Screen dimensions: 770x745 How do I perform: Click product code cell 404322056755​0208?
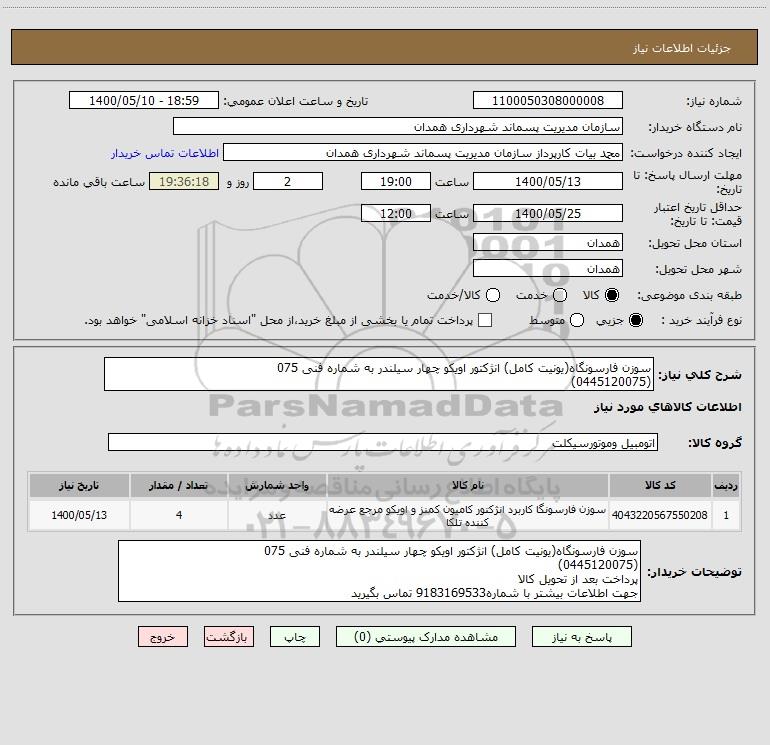(x=660, y=515)
